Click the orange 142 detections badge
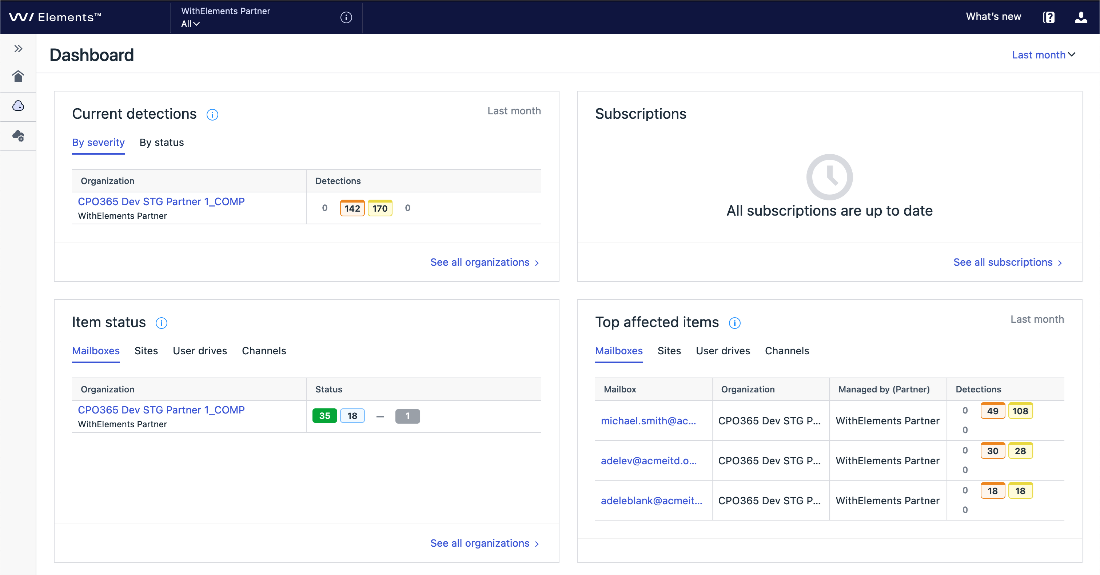This screenshot has height=575, width=1100. (352, 208)
